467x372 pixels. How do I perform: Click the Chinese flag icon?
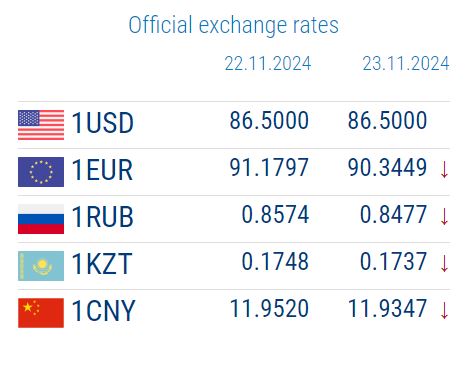(x=41, y=313)
